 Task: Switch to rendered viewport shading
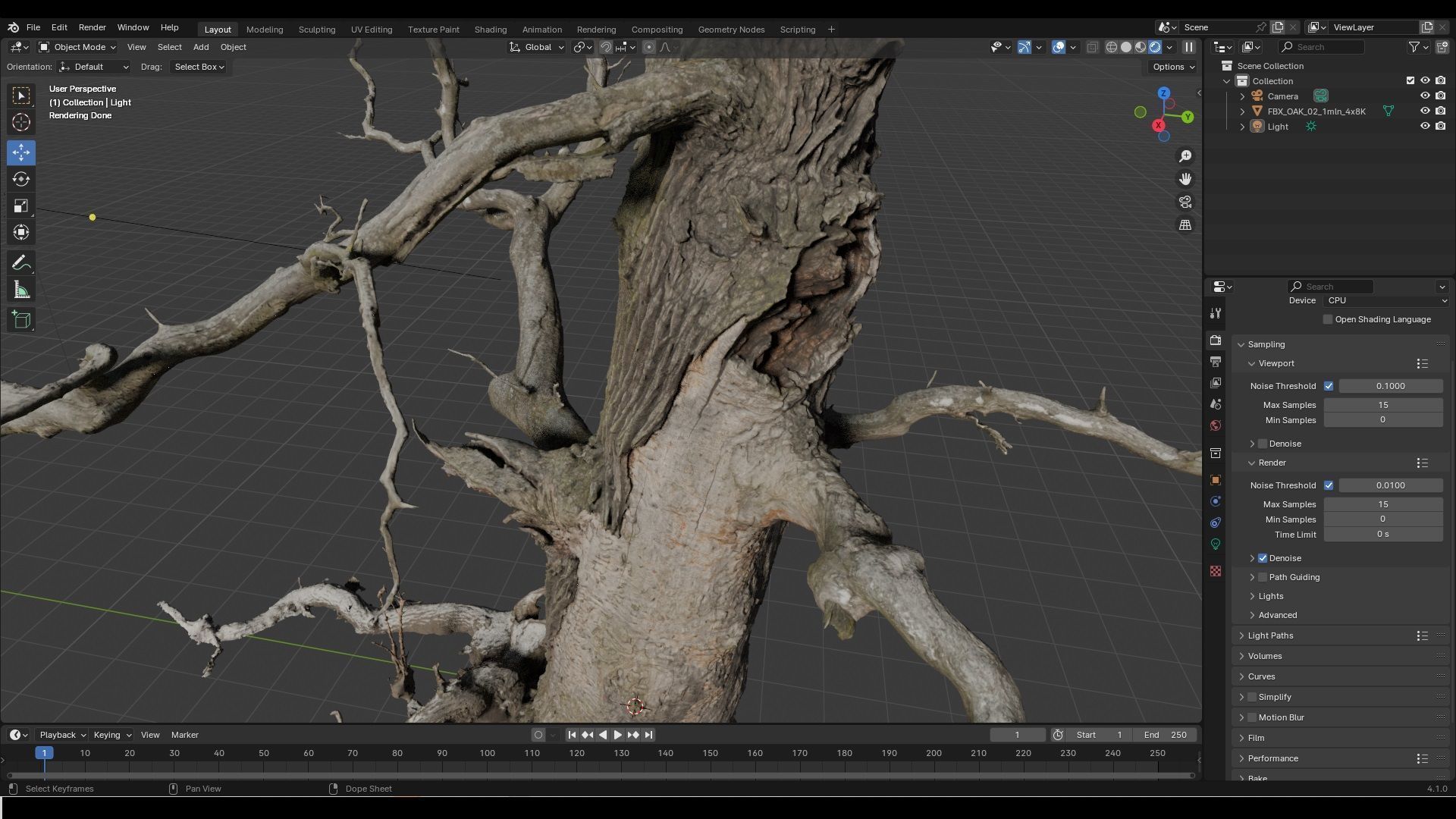tap(1155, 47)
